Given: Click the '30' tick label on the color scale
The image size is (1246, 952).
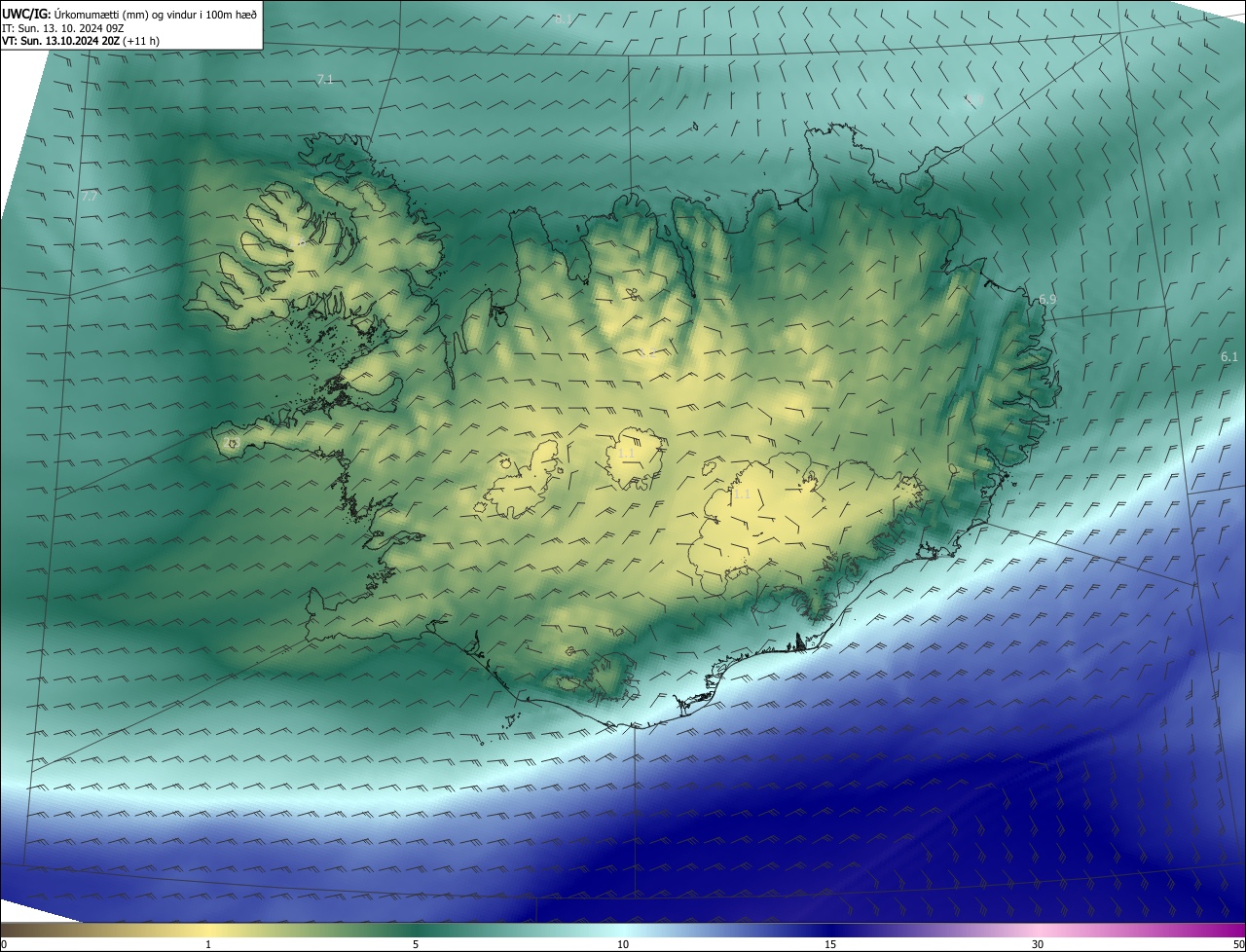Looking at the screenshot, I should 1038,944.
